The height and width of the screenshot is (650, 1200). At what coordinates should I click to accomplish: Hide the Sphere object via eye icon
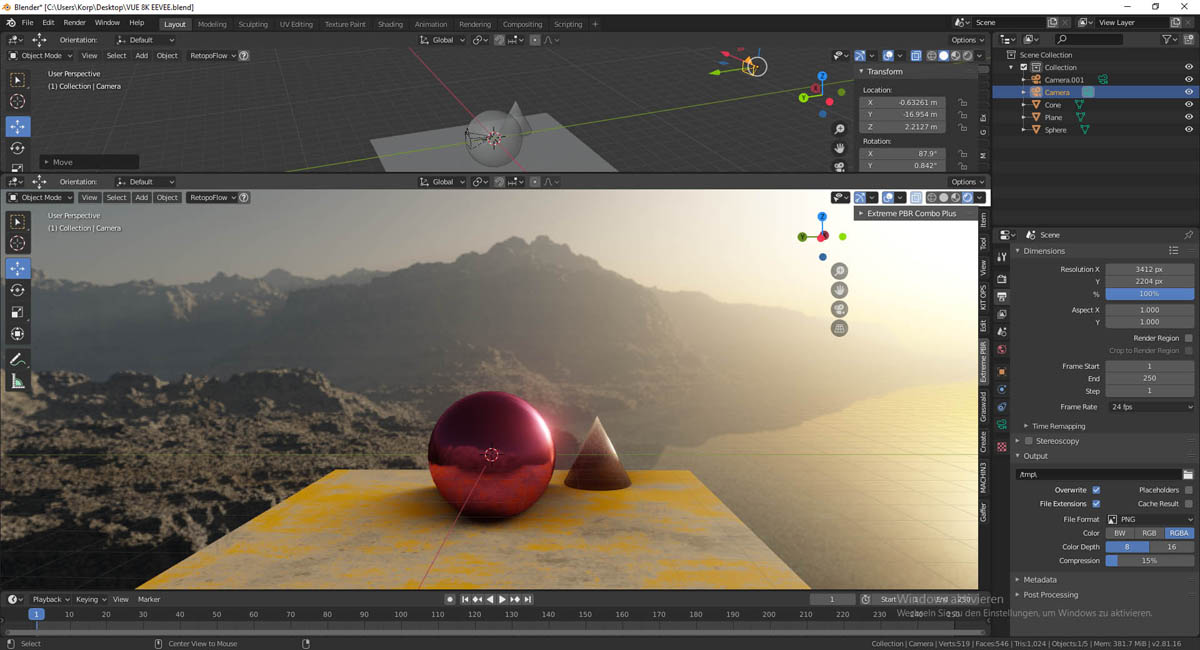pos(1189,130)
